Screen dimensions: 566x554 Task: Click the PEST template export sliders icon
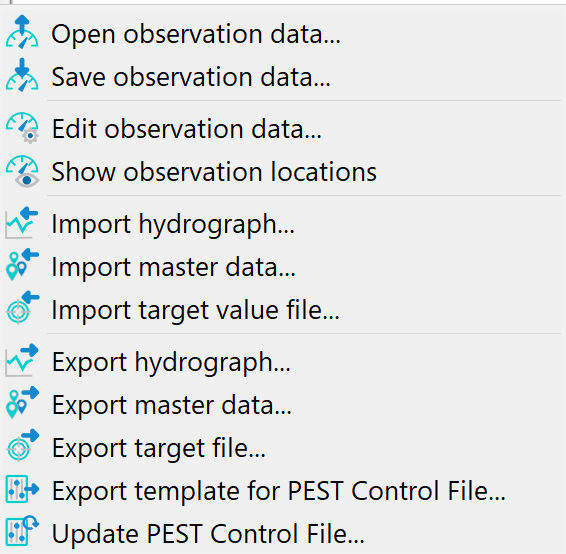point(22,489)
